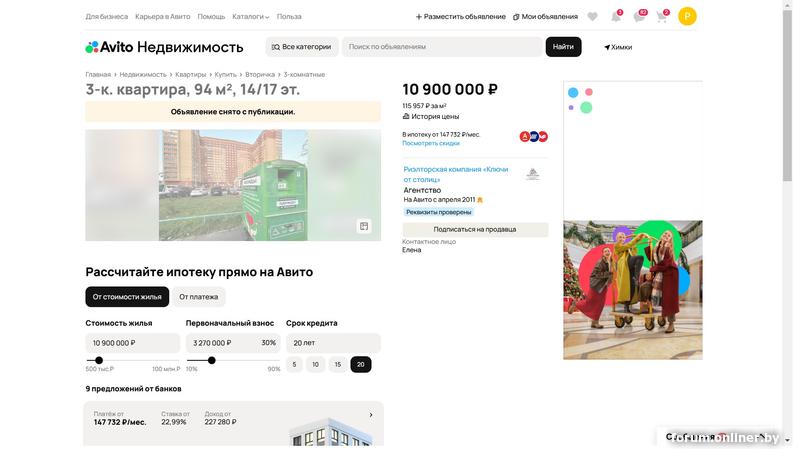800x459 pixels.
Task: Open the blurred right photo thumbnail
Action: (344, 185)
